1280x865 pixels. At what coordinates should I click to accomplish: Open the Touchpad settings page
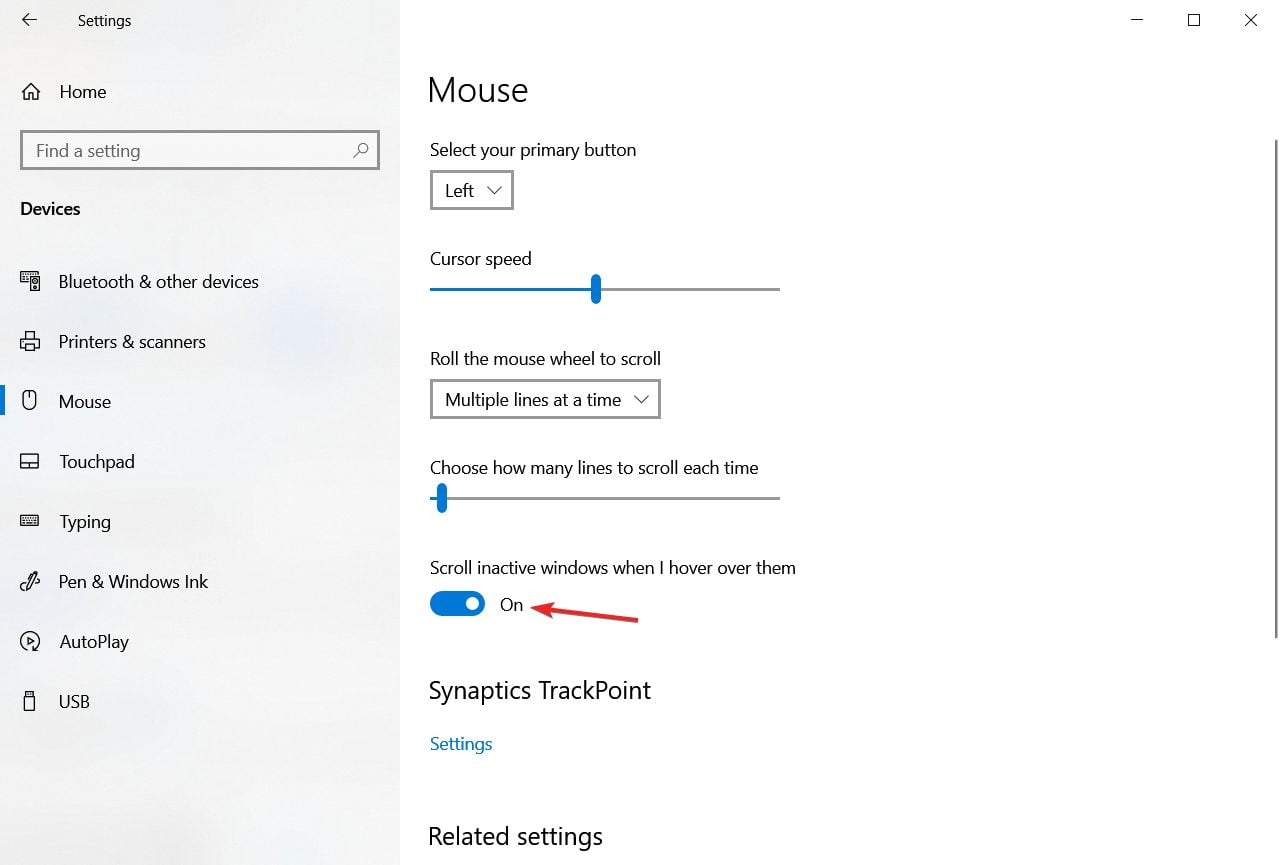[96, 462]
